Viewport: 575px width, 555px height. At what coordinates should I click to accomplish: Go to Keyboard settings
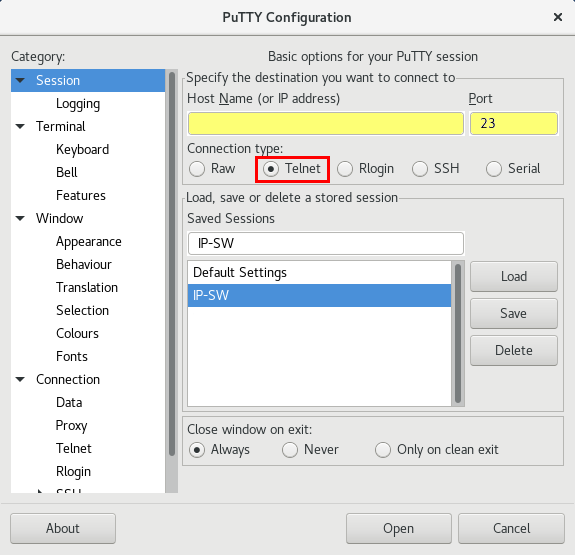83,150
